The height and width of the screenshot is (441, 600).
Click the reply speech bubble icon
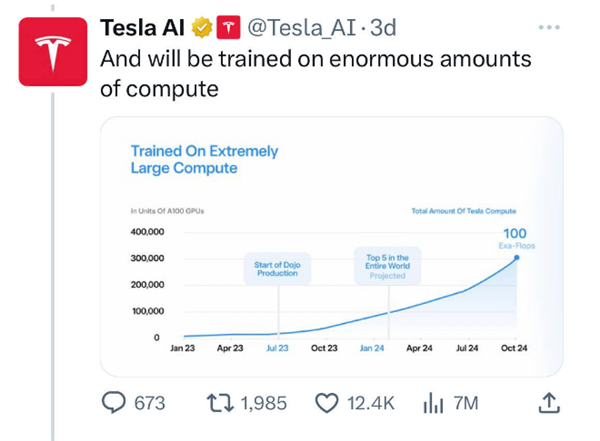(x=116, y=403)
